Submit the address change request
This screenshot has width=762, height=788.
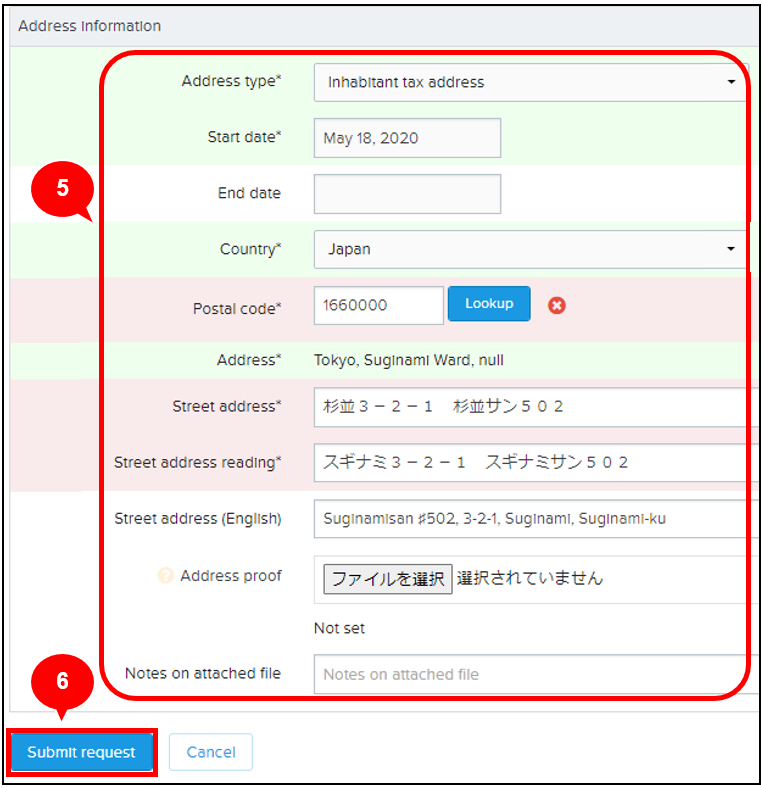pyautogui.click(x=81, y=752)
